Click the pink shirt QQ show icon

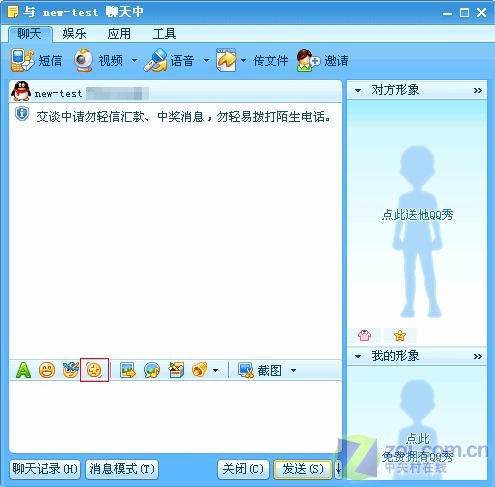pos(364,335)
